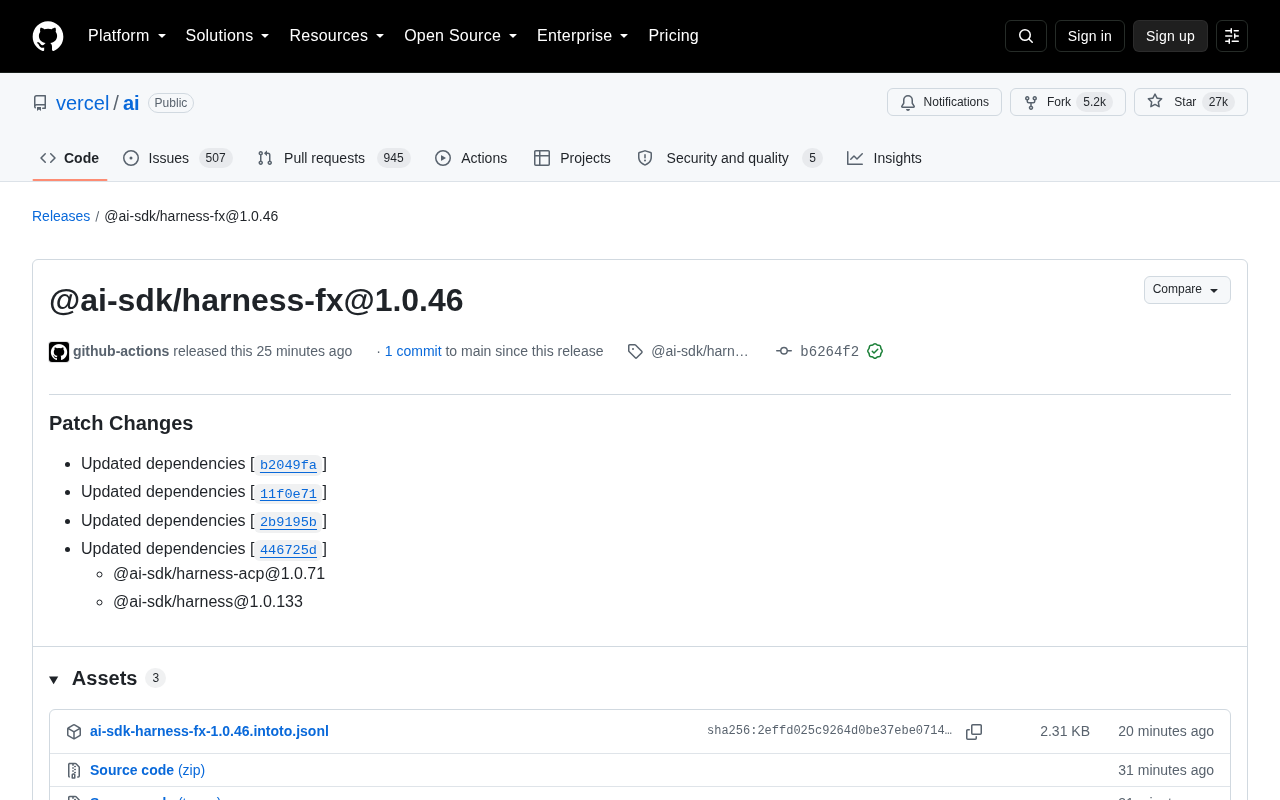Image resolution: width=1280 pixels, height=800 pixels.
Task: Open commit hash b2049fa link
Action: (x=288, y=465)
